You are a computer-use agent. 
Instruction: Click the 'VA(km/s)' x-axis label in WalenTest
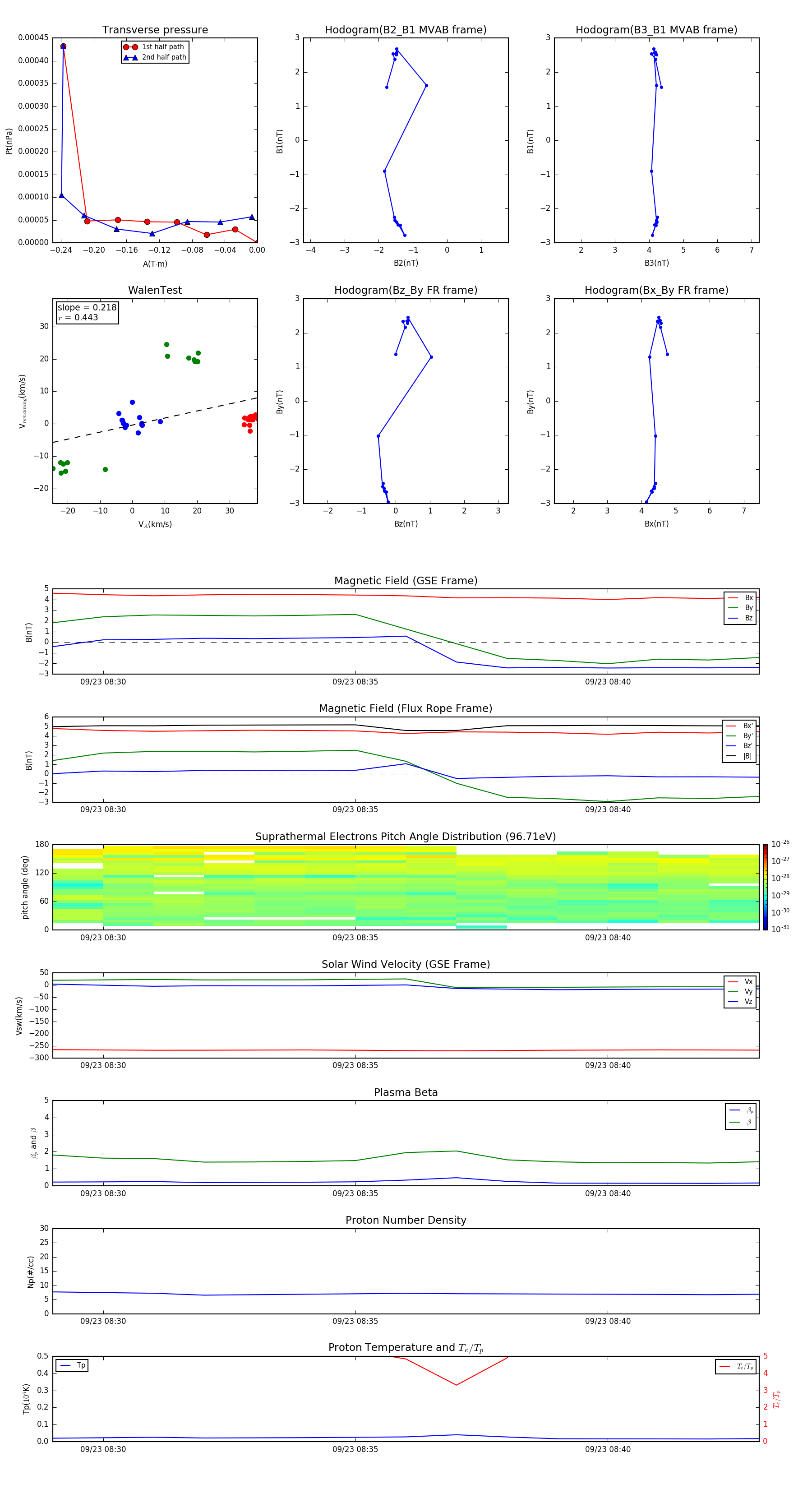(155, 524)
